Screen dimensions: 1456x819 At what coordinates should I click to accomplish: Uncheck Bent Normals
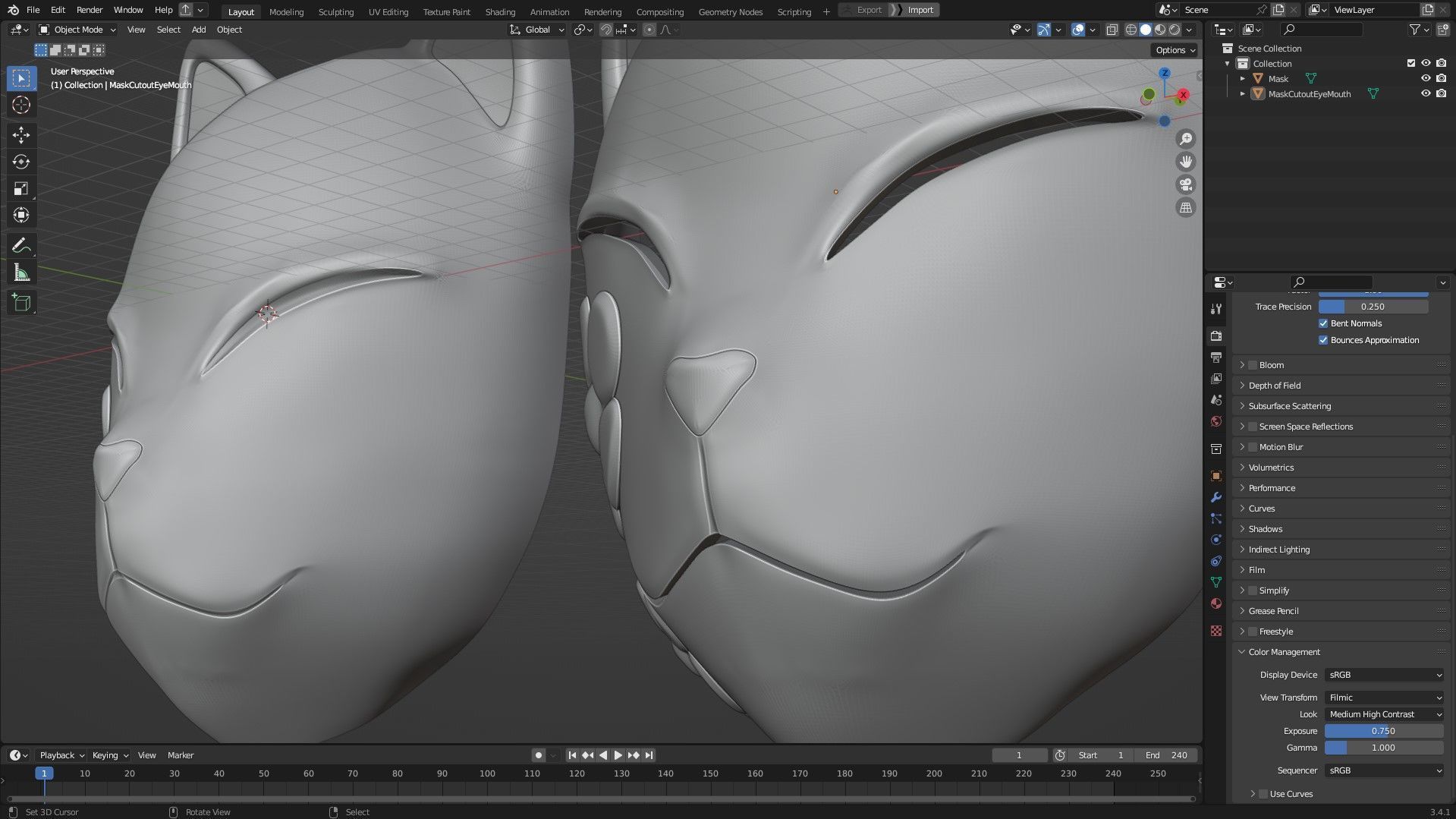[1323, 323]
